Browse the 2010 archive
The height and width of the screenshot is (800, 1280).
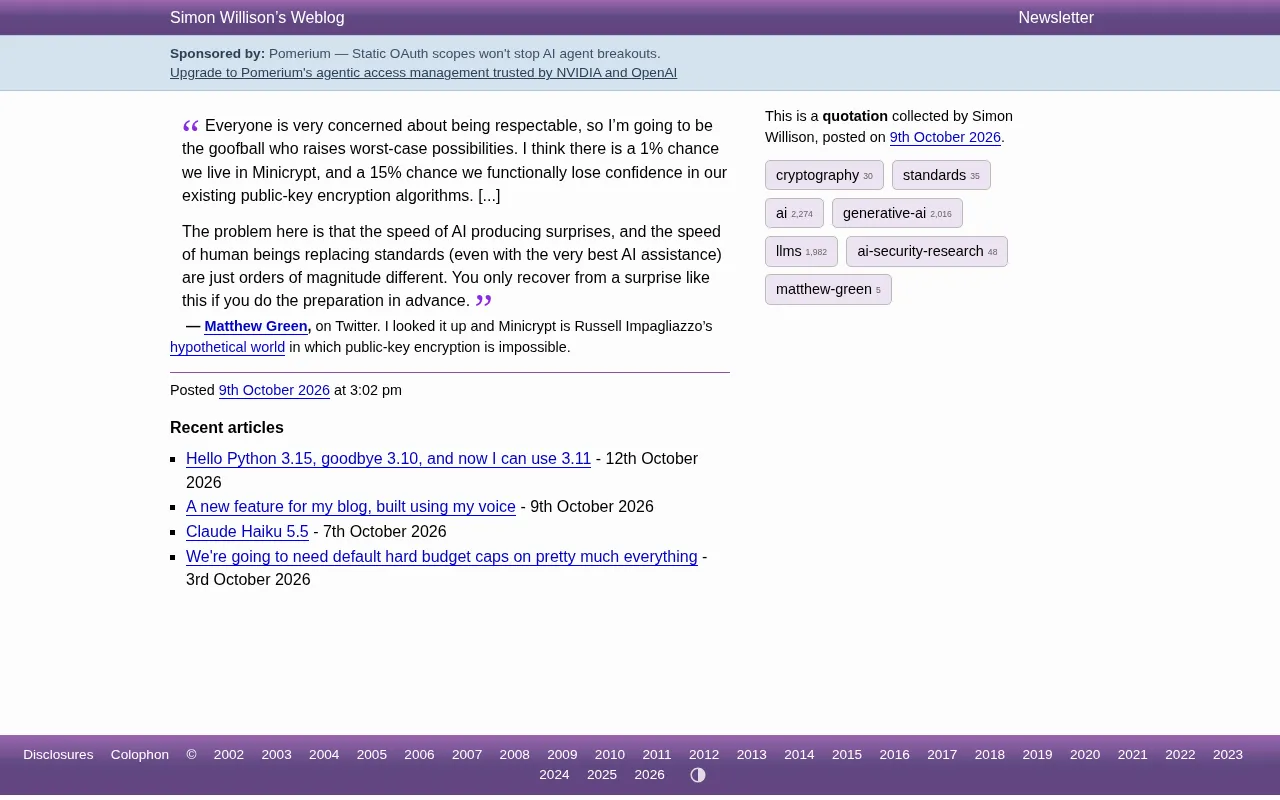point(610,755)
